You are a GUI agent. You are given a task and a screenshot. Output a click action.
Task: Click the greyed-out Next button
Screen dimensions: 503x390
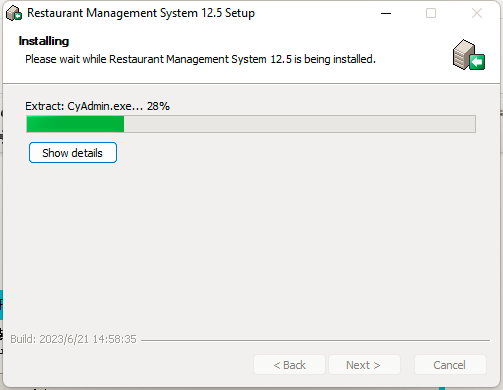[x=364, y=365]
